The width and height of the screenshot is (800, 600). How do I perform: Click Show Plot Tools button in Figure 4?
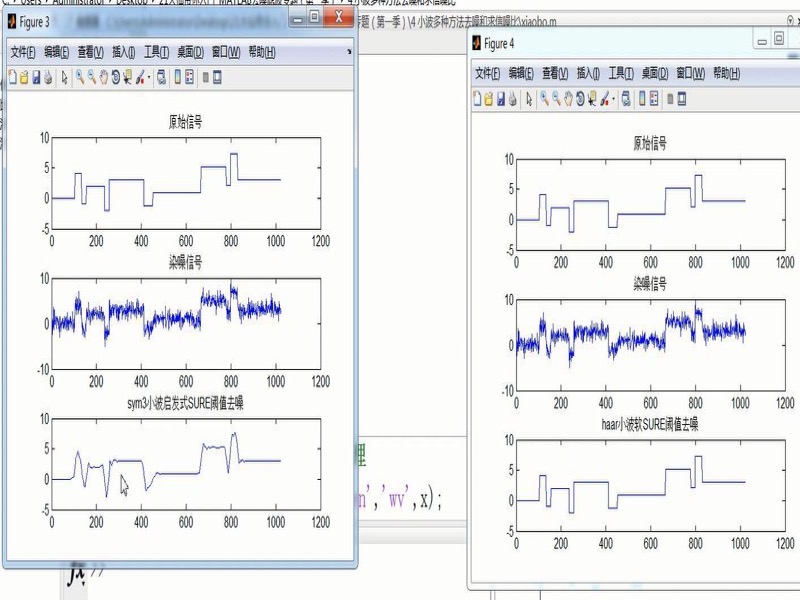(x=682, y=99)
